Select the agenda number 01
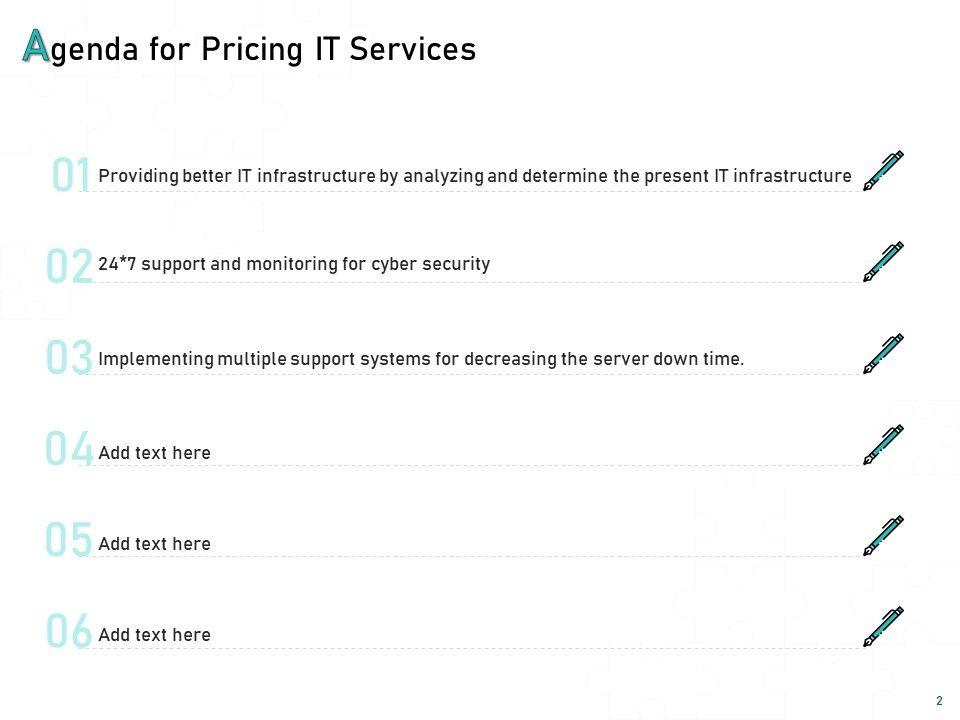 click(x=72, y=176)
